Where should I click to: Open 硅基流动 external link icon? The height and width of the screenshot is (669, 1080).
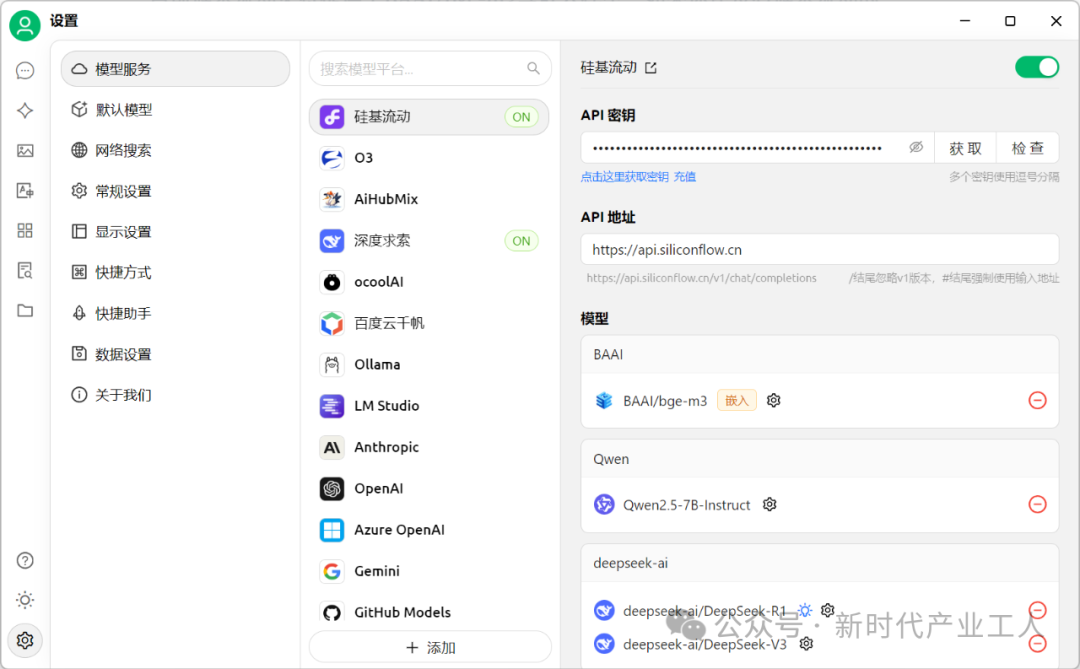[x=651, y=68]
